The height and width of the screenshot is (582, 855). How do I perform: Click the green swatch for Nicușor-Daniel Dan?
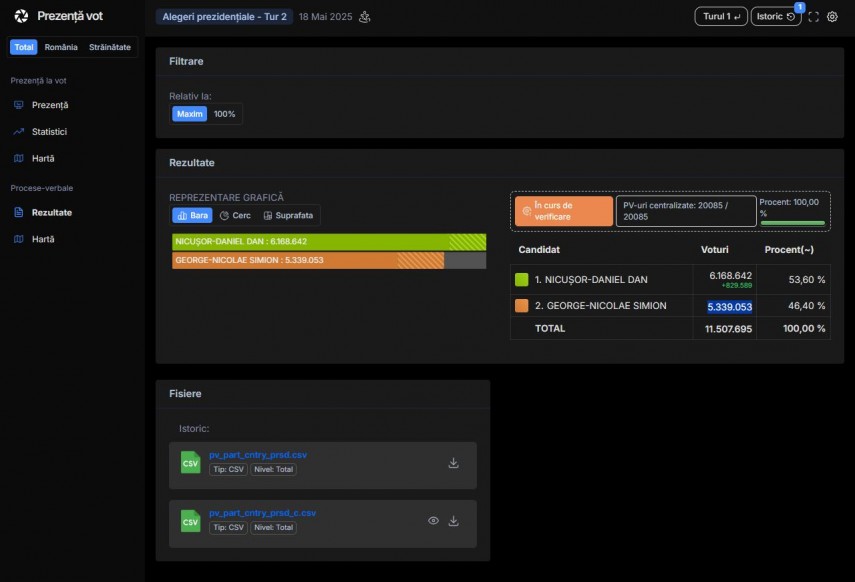tap(521, 280)
